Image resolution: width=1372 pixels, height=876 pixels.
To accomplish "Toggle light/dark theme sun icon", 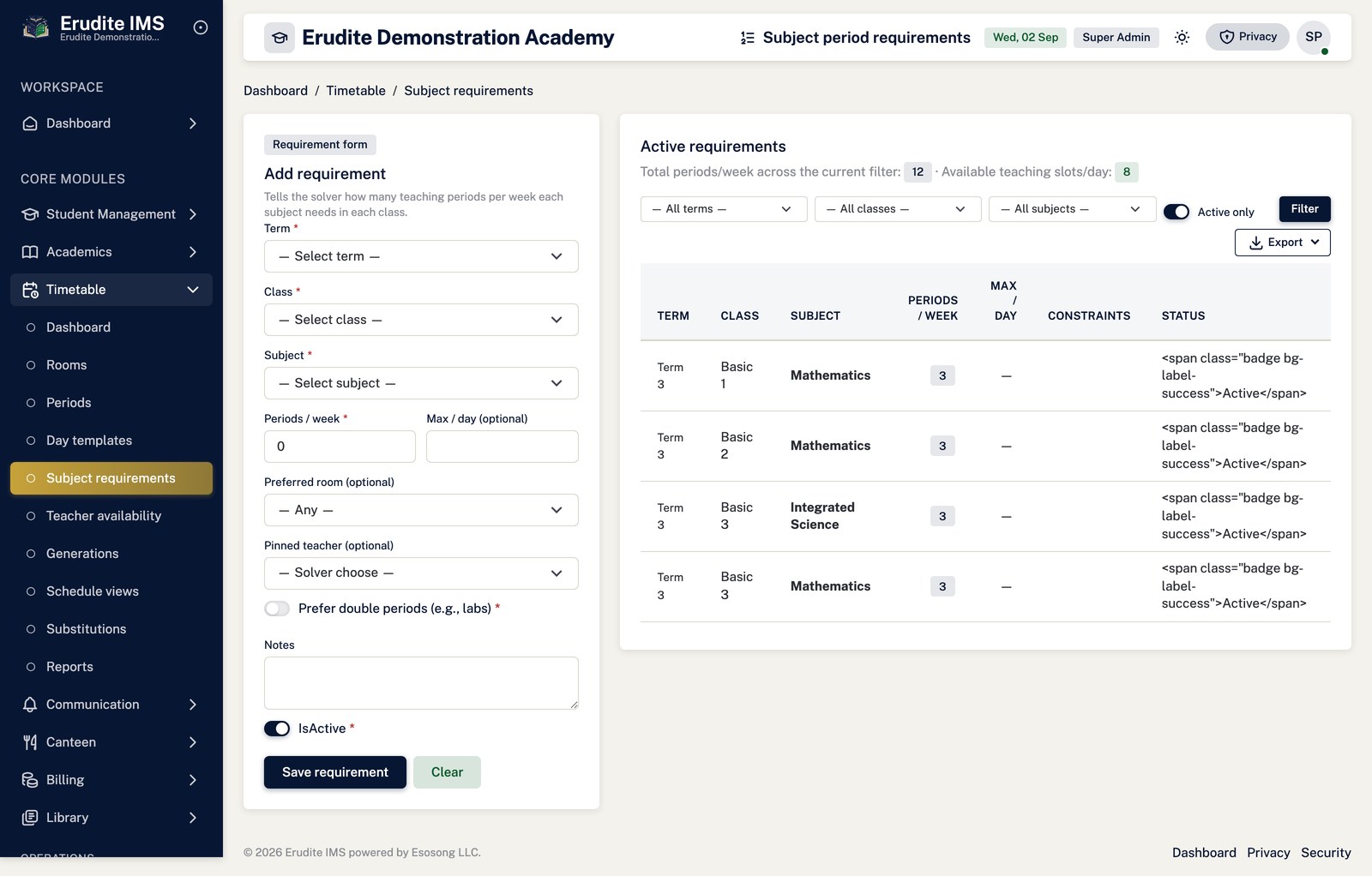I will click(1182, 37).
